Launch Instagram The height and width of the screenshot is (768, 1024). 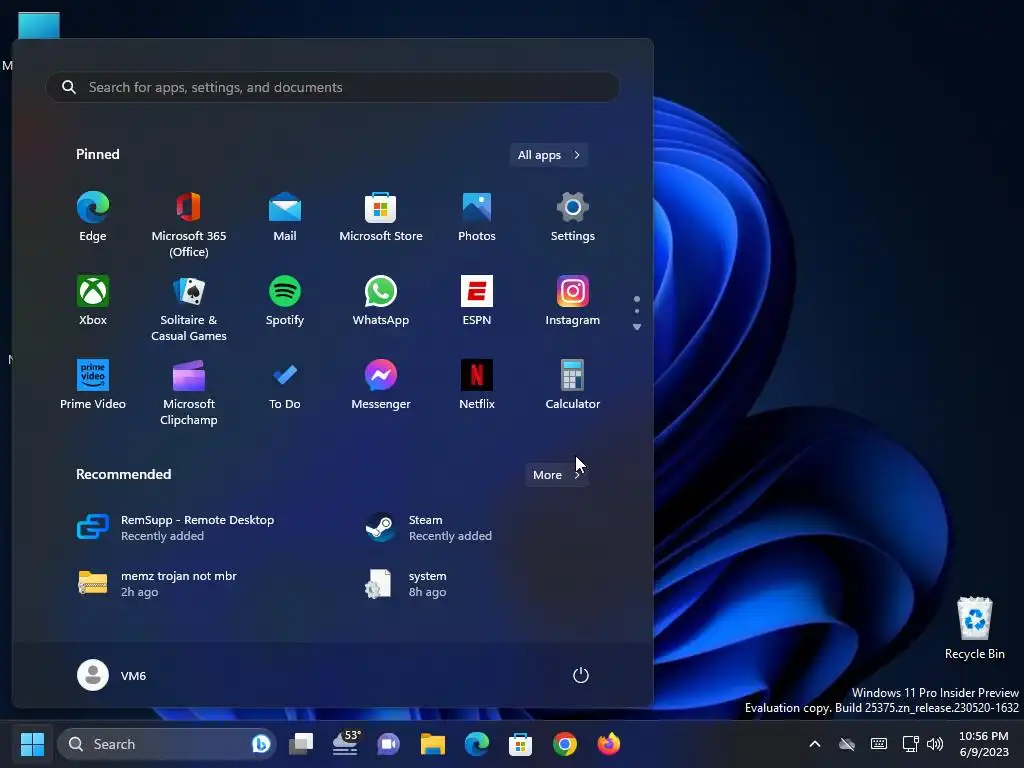click(x=573, y=300)
